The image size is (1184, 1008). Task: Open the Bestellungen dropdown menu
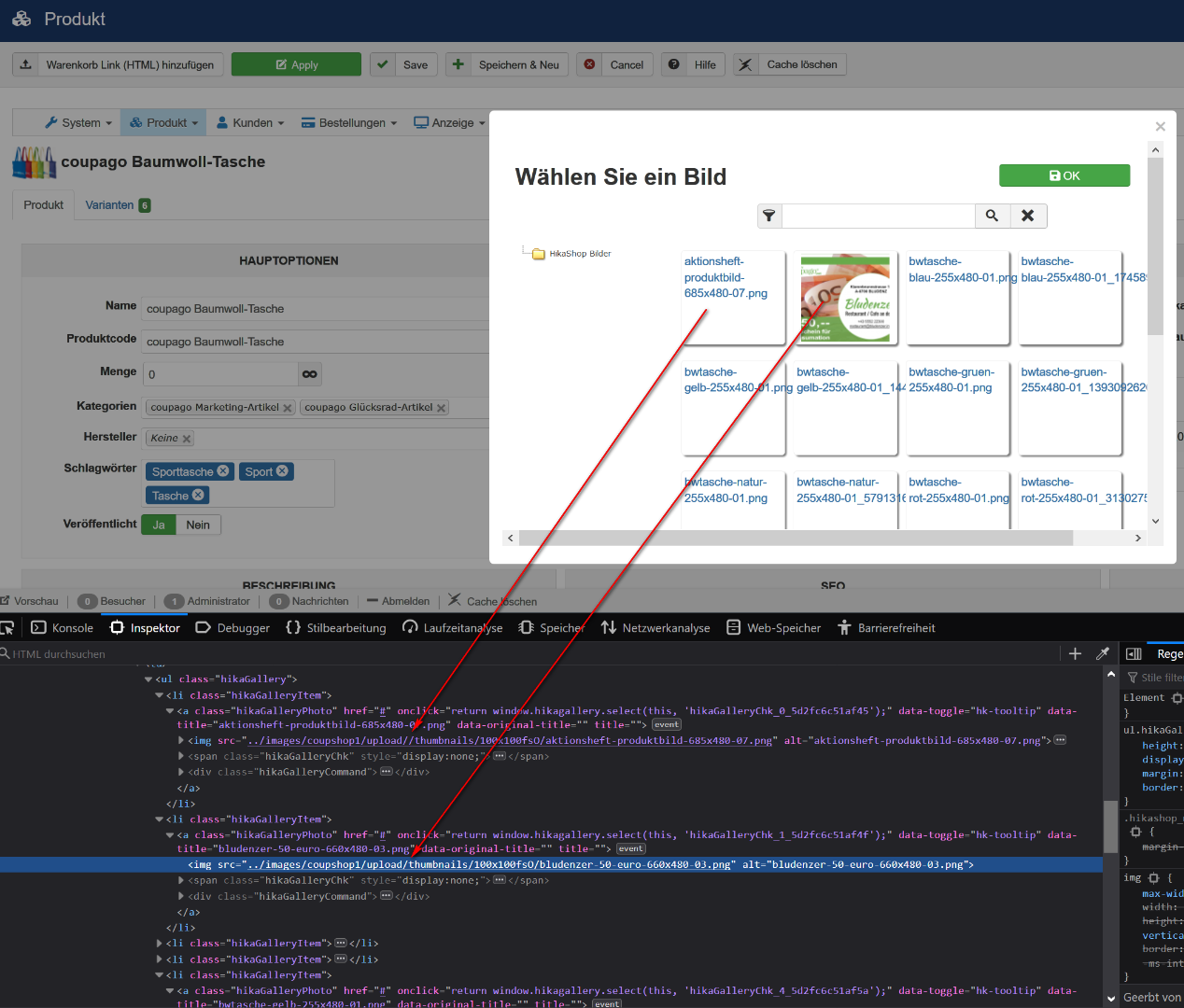[x=351, y=122]
